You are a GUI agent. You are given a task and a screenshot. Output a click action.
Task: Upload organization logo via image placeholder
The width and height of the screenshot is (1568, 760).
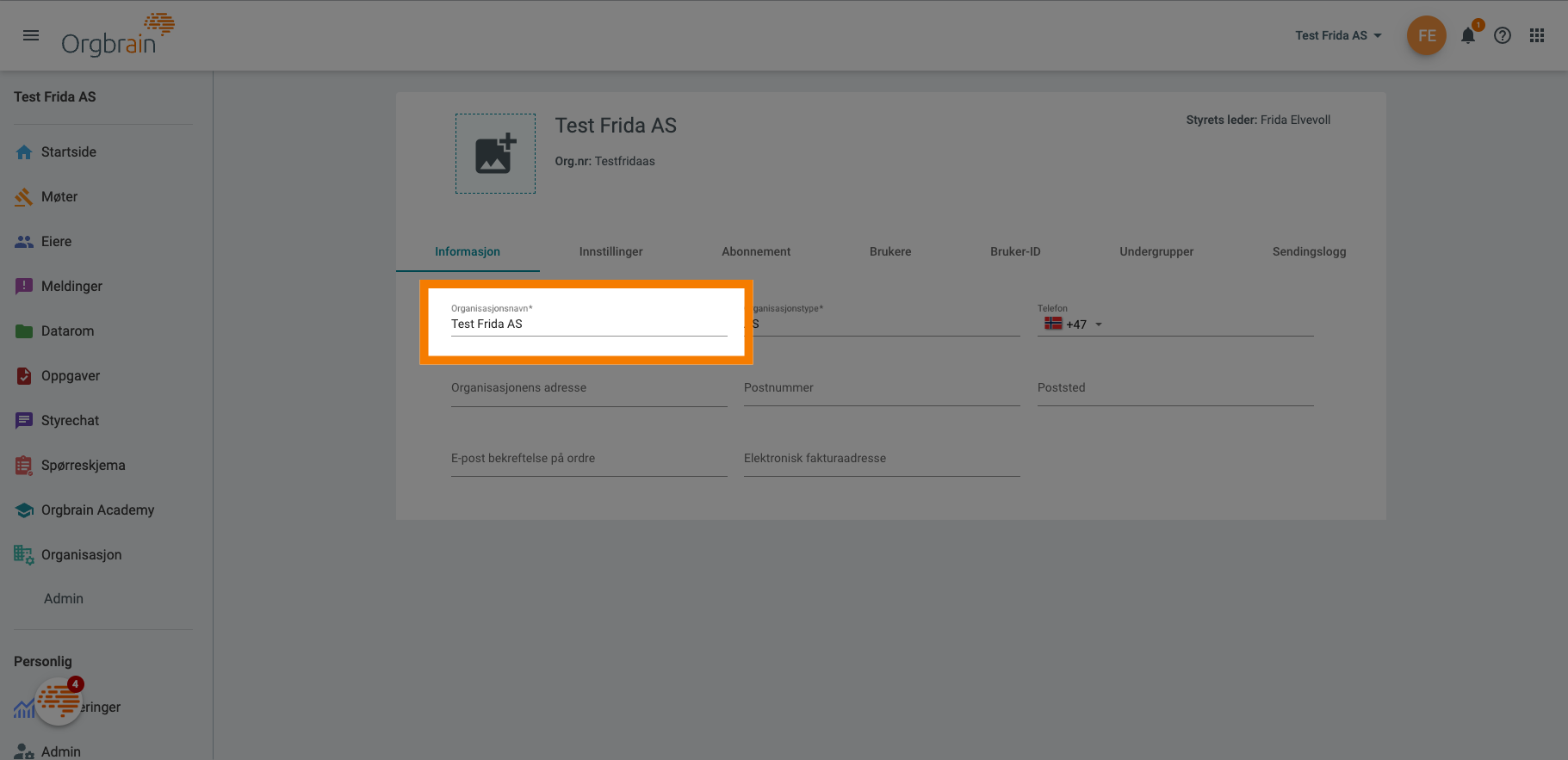[495, 154]
